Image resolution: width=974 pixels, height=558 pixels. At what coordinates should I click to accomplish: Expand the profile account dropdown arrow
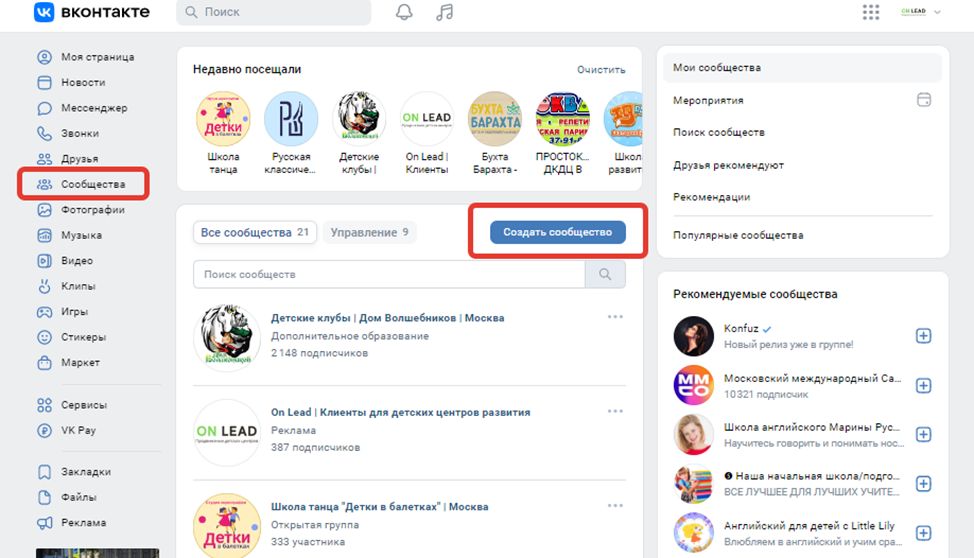point(937,12)
